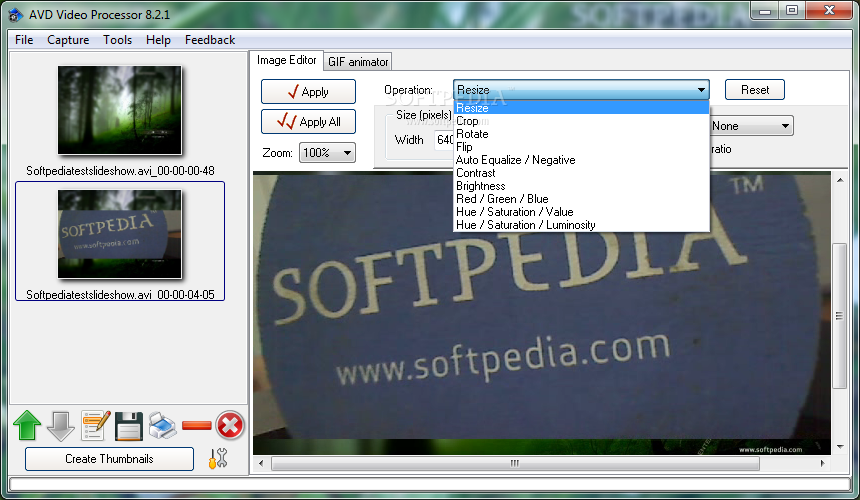Select the Softpedia thumbnail 00-00-04-05

coord(120,234)
